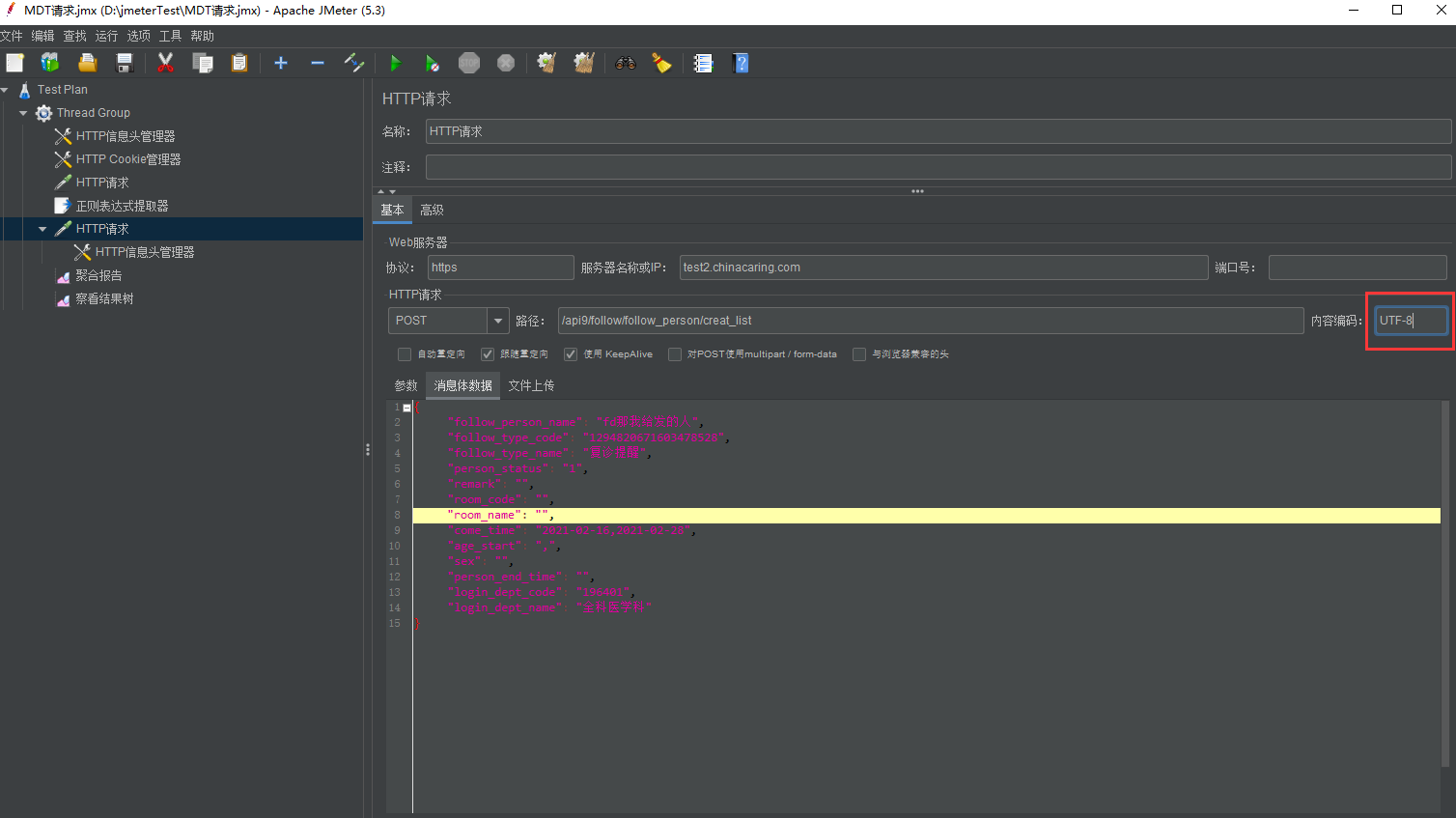Click the Reset search toolbar icon

[661, 63]
